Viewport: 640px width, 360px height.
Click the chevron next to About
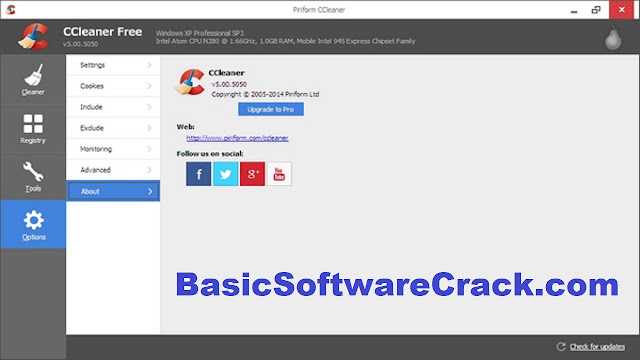point(150,191)
